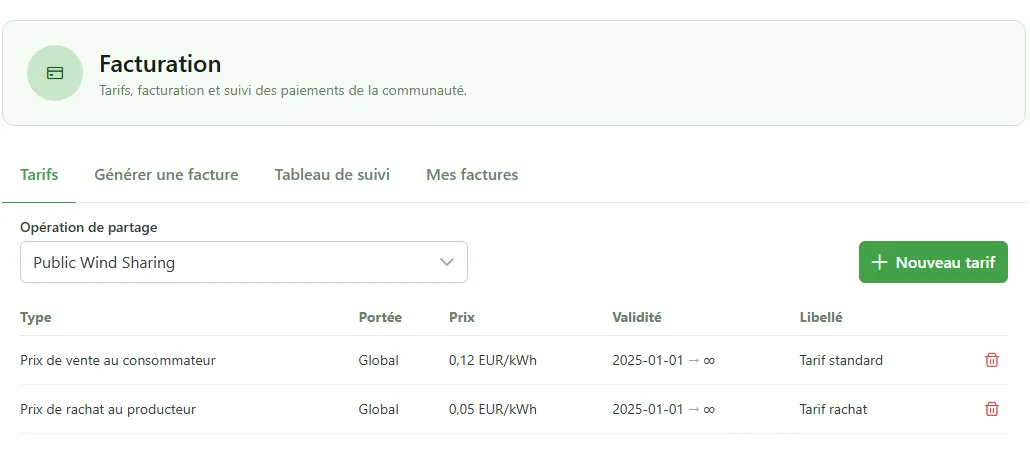
Task: Click the Tarif rachat label
Action: point(833,409)
